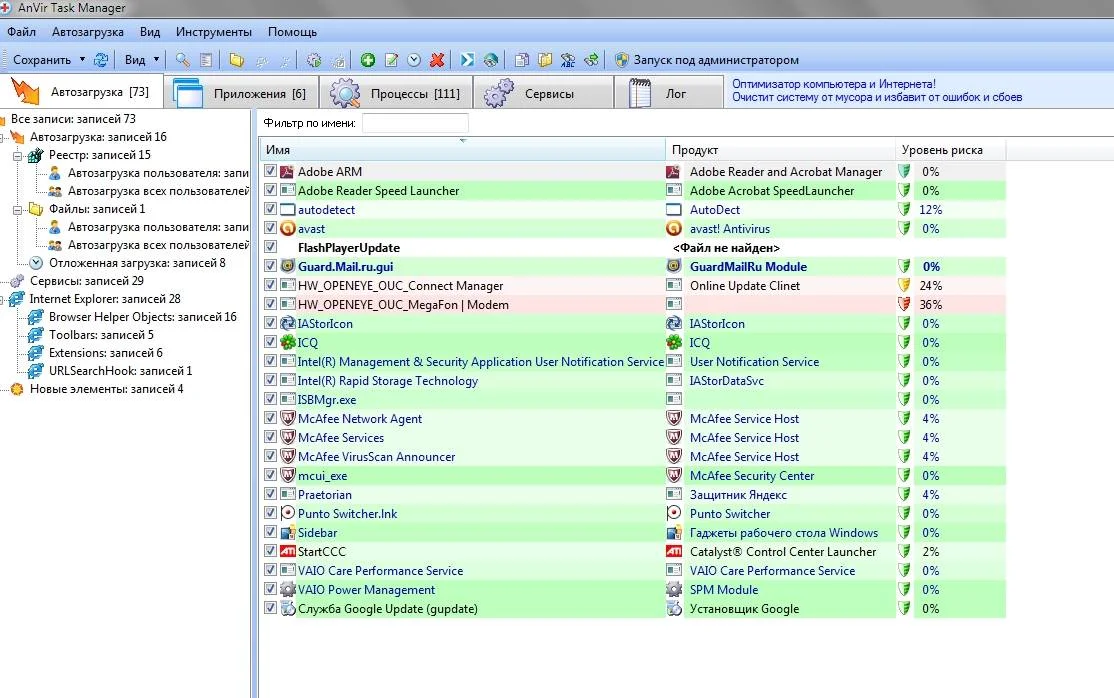Open the Инструменты menu
The height and width of the screenshot is (698, 1114).
[214, 32]
